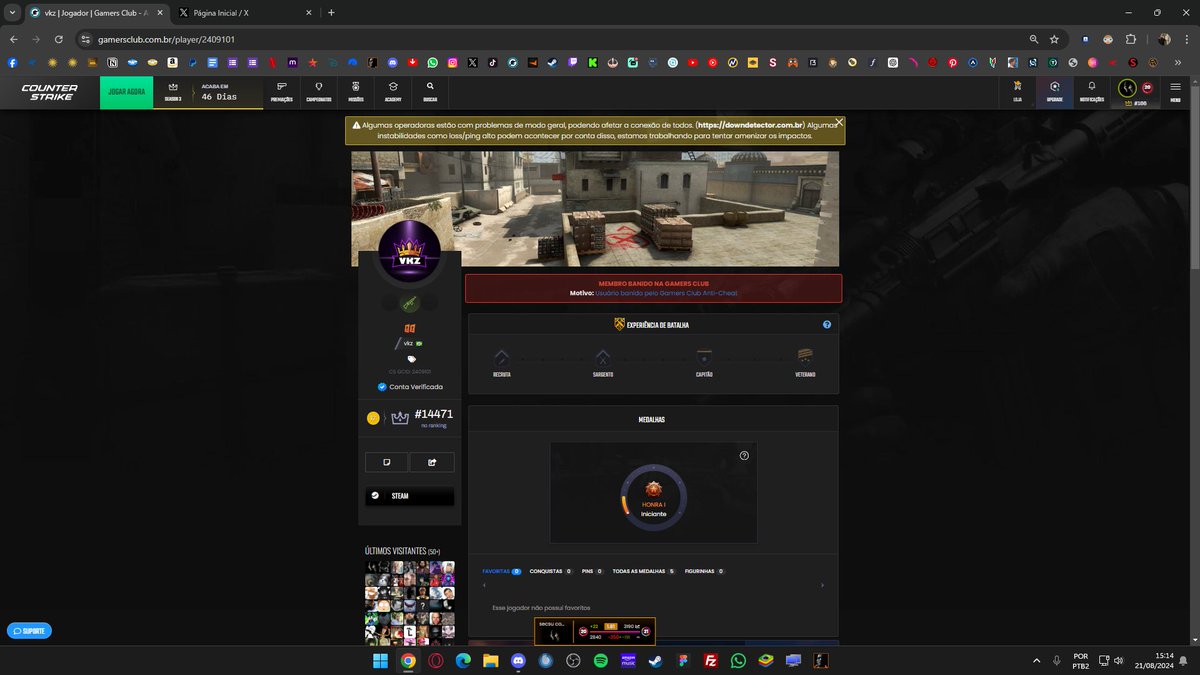
Task: Click Experiência de Batalha help icon
Action: coord(827,325)
